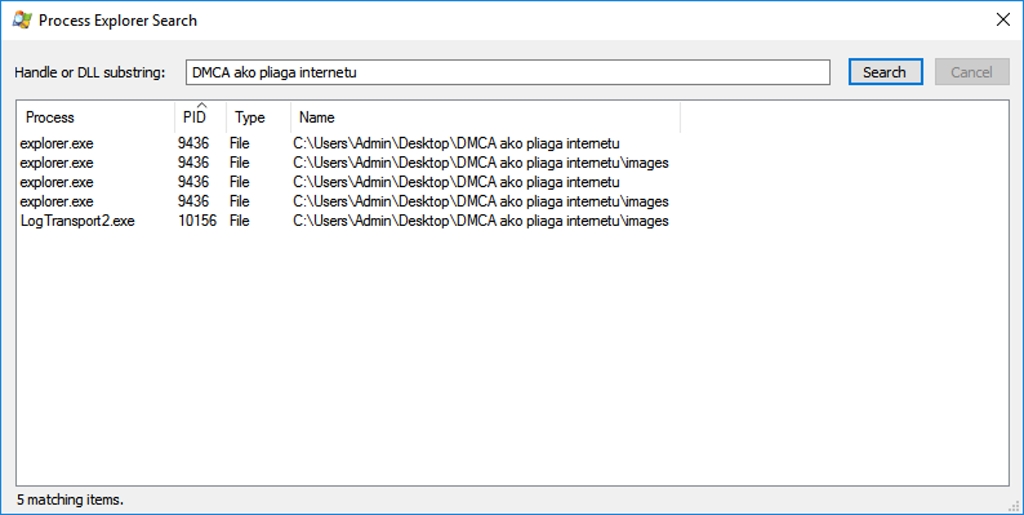Click the greyed-out Cancel button
The width and height of the screenshot is (1024, 515).
971,72
